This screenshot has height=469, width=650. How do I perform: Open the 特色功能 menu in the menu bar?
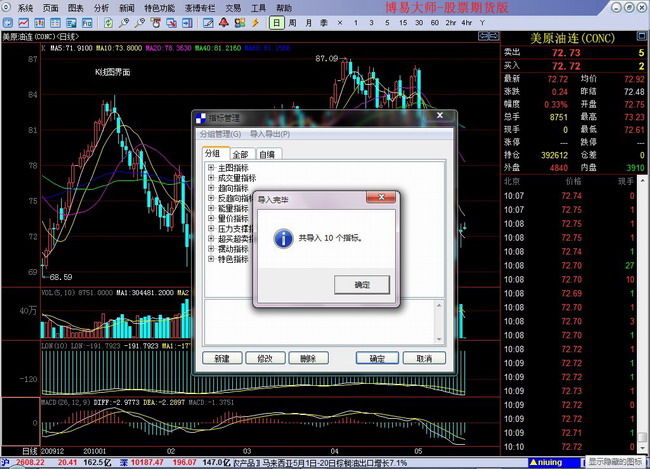(159, 7)
